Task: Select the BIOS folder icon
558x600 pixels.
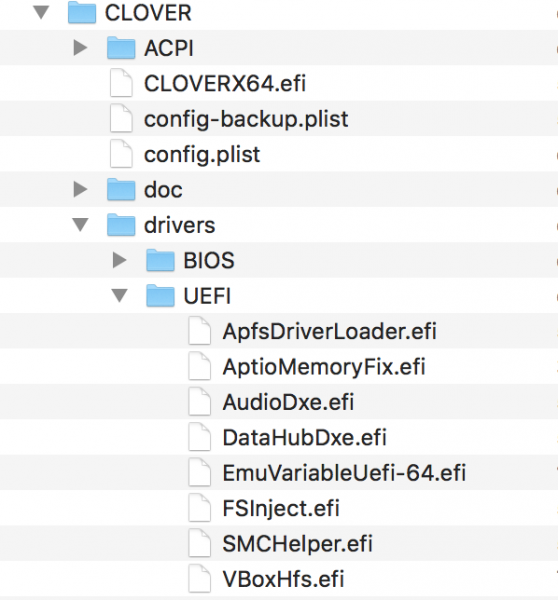Action: (x=160, y=260)
